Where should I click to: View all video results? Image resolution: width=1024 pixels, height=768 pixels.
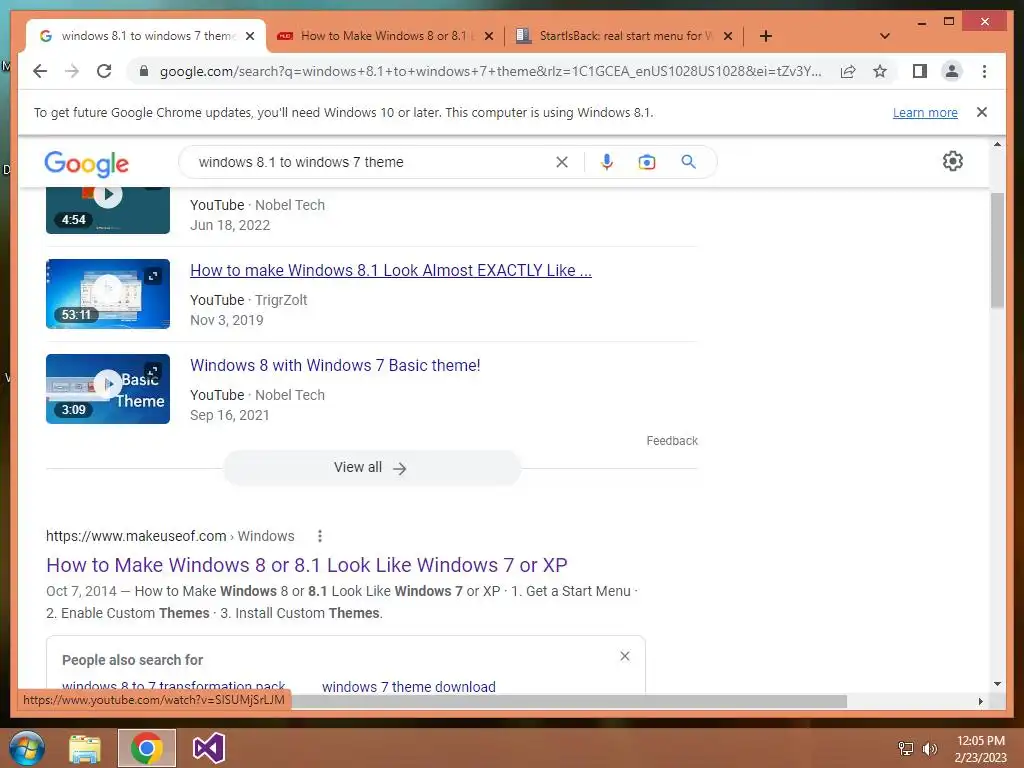[x=372, y=468]
